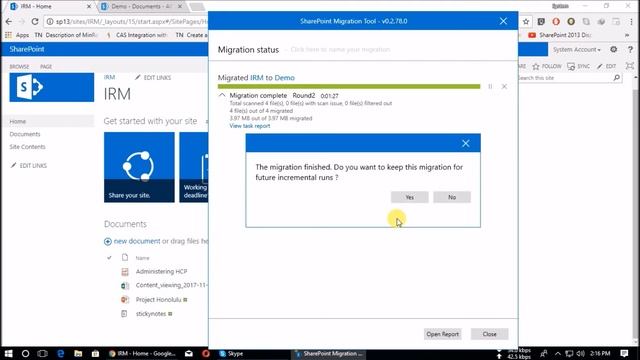Click the green migration progress bar
The width and height of the screenshot is (640, 360).
click(349, 87)
